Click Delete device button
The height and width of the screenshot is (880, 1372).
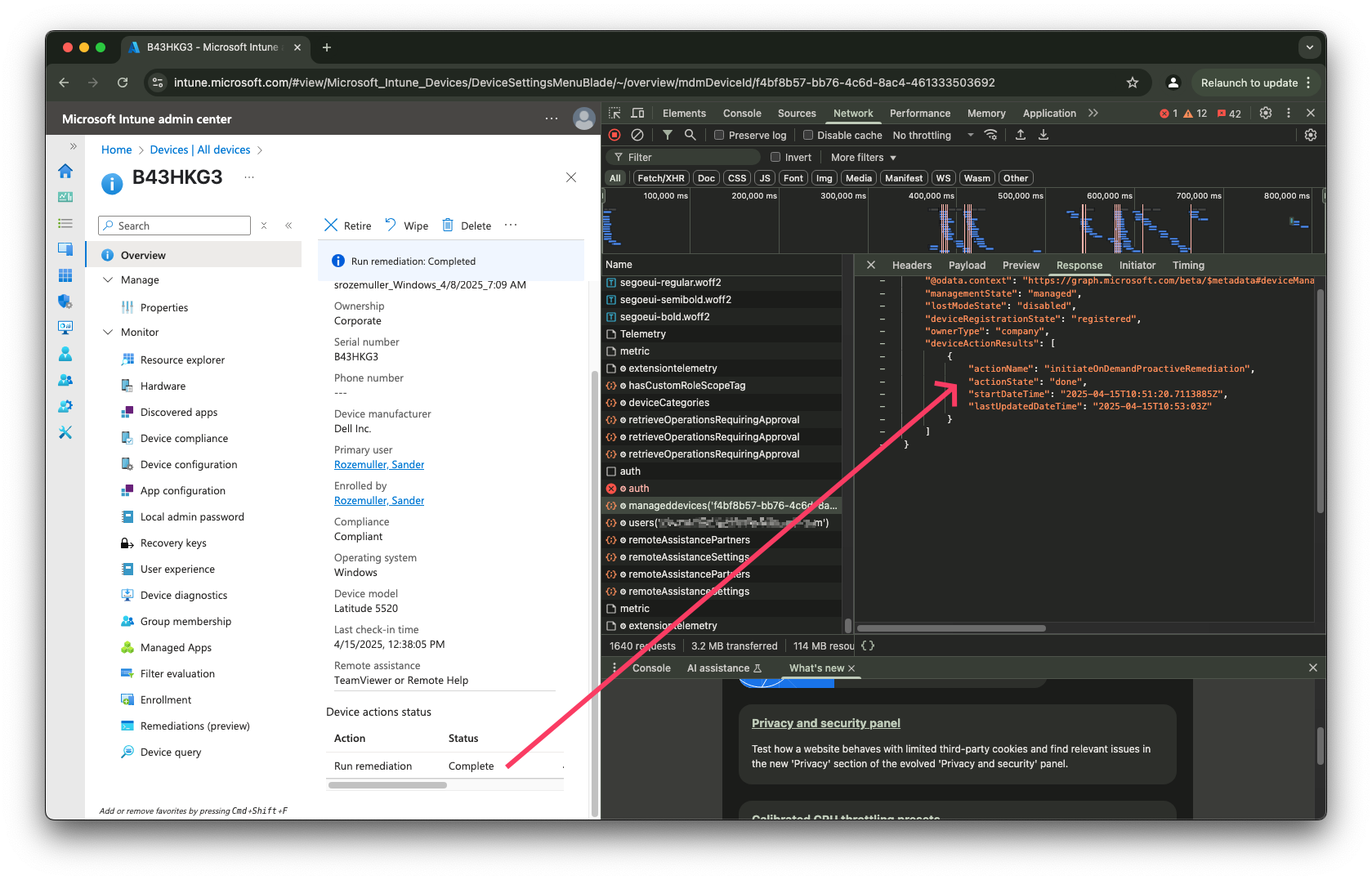click(x=467, y=226)
